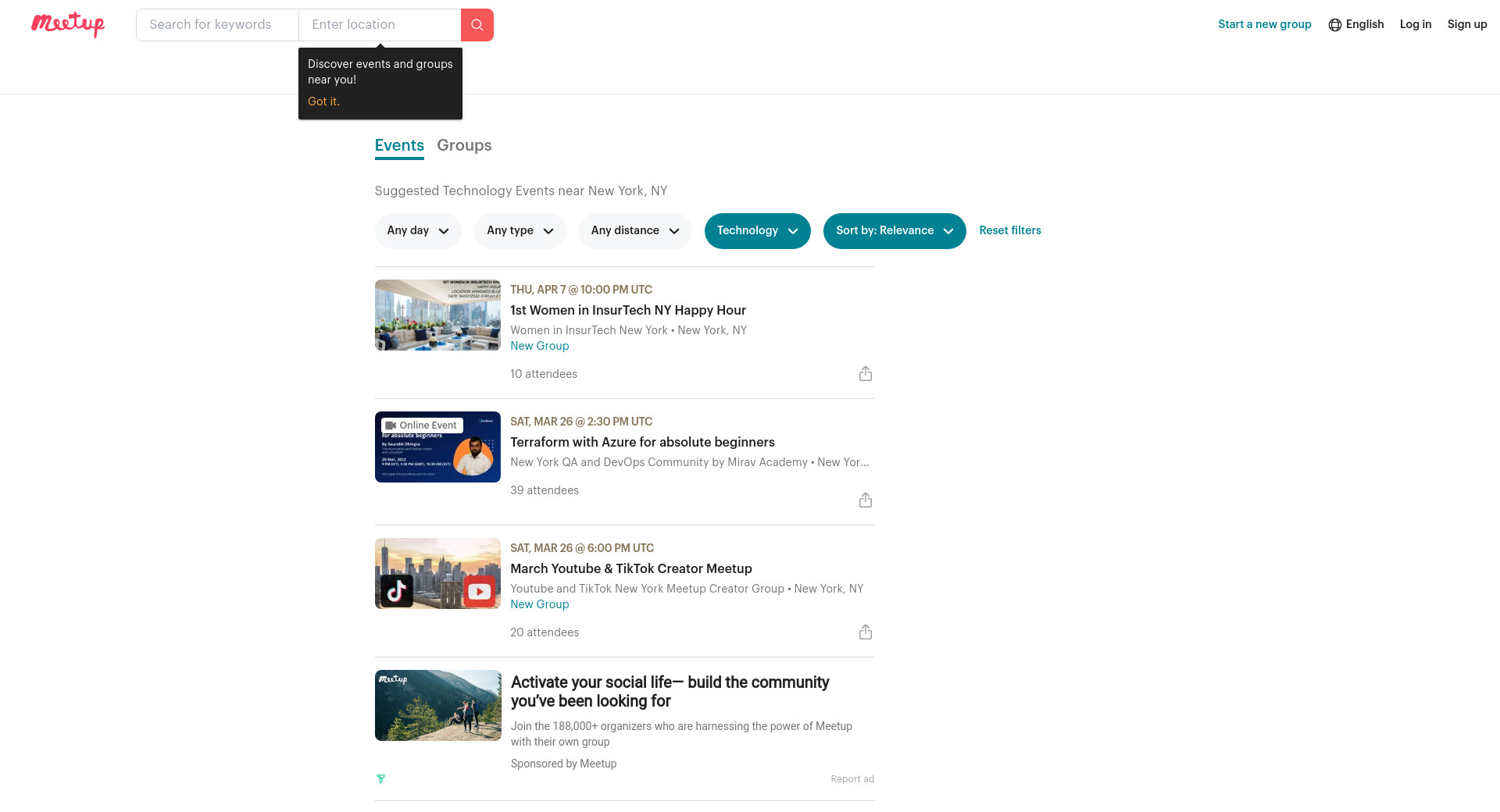
Task: Focus the Search for keywords field
Action: coord(217,25)
